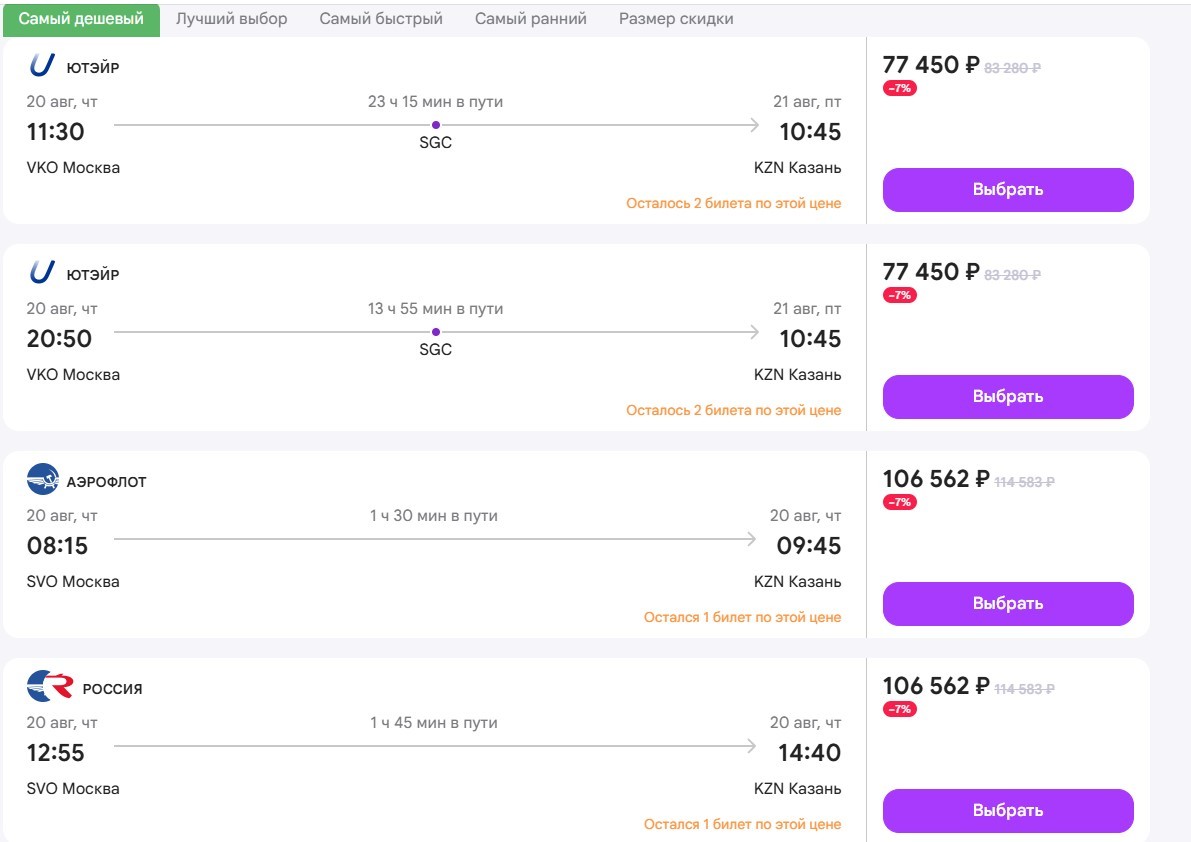This screenshot has width=1191, height=842.
Task: Click the UTair logo on first flight
Action: click(43, 65)
